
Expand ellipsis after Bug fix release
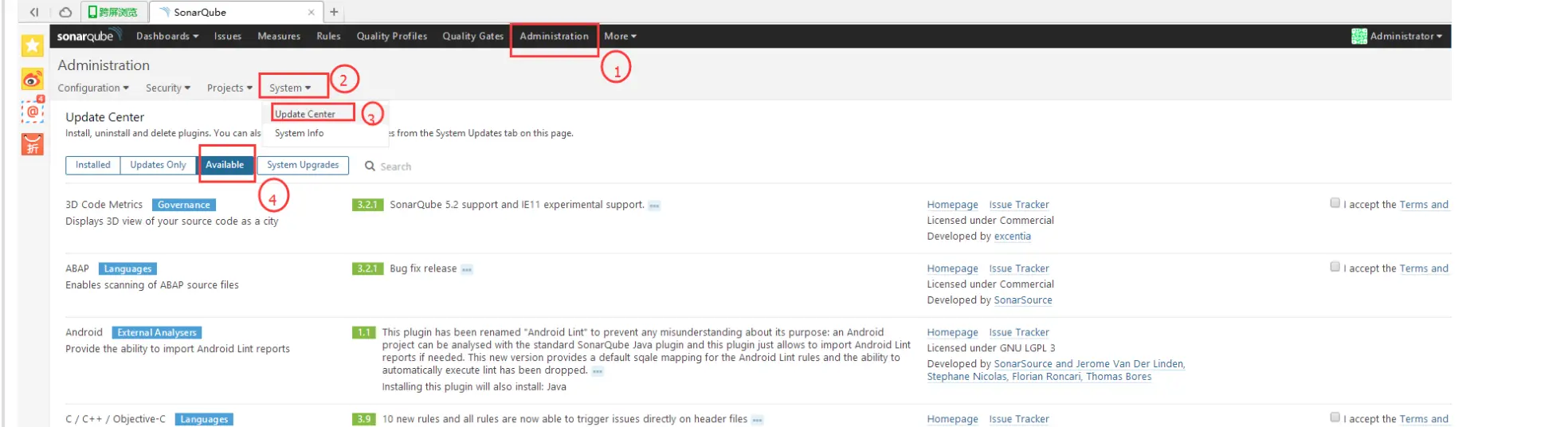(467, 269)
